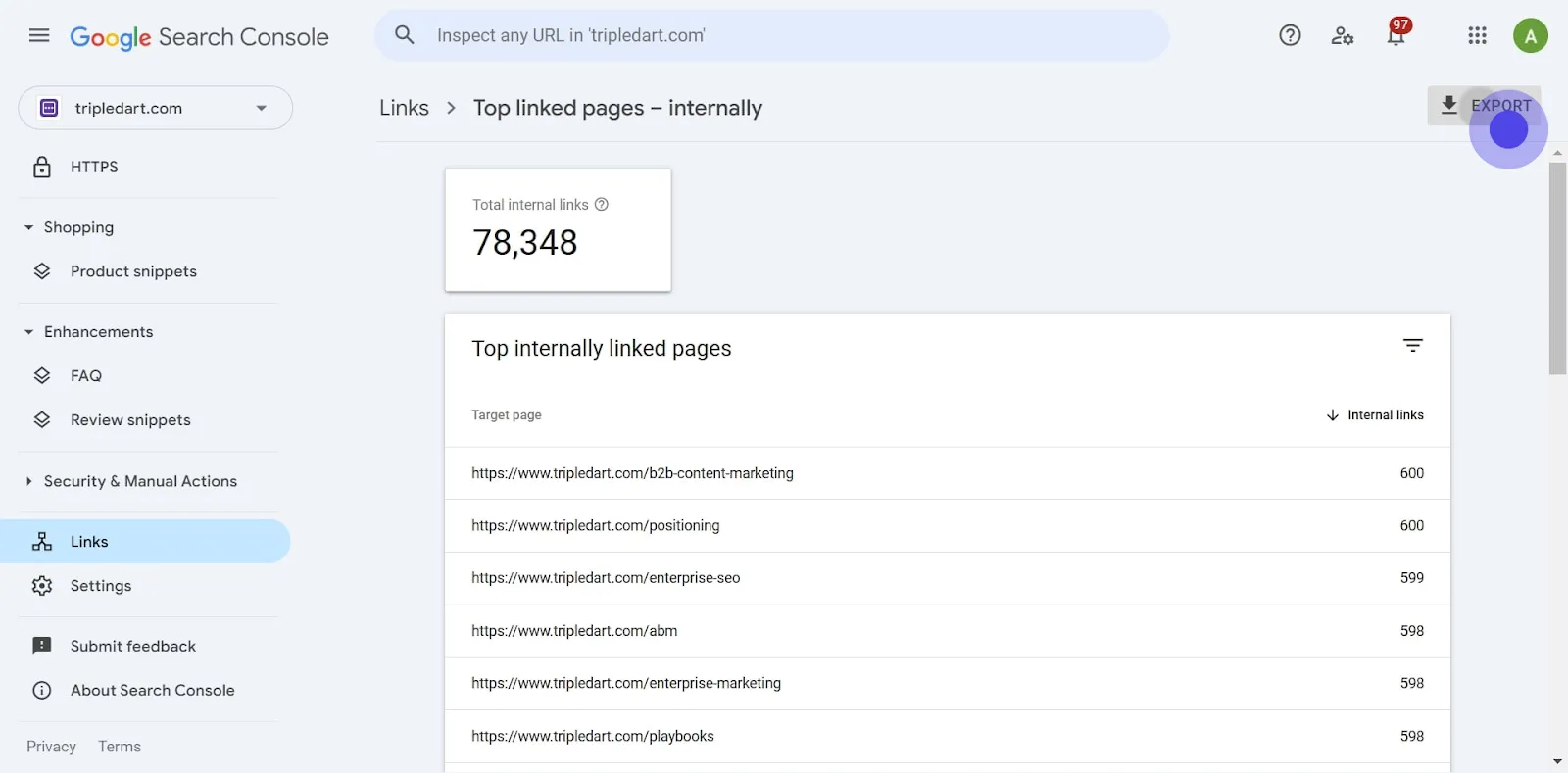The height and width of the screenshot is (773, 1568).
Task: Click the Google Search Console logo
Action: point(199,37)
